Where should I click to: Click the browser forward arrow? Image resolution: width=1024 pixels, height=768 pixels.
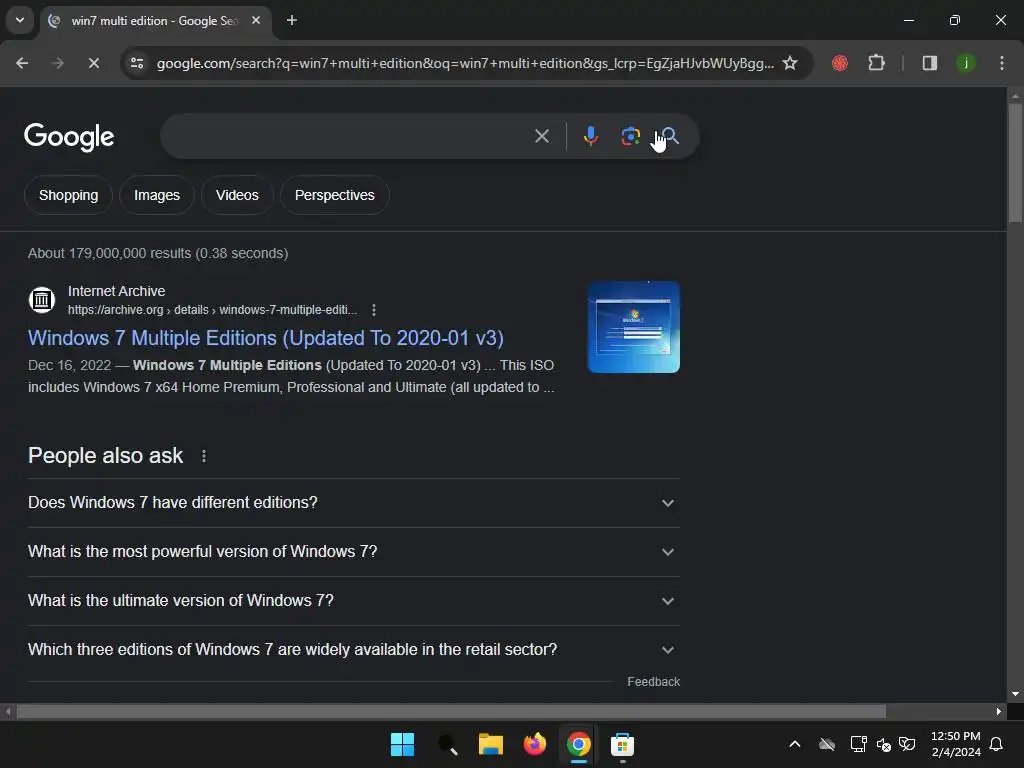click(58, 63)
